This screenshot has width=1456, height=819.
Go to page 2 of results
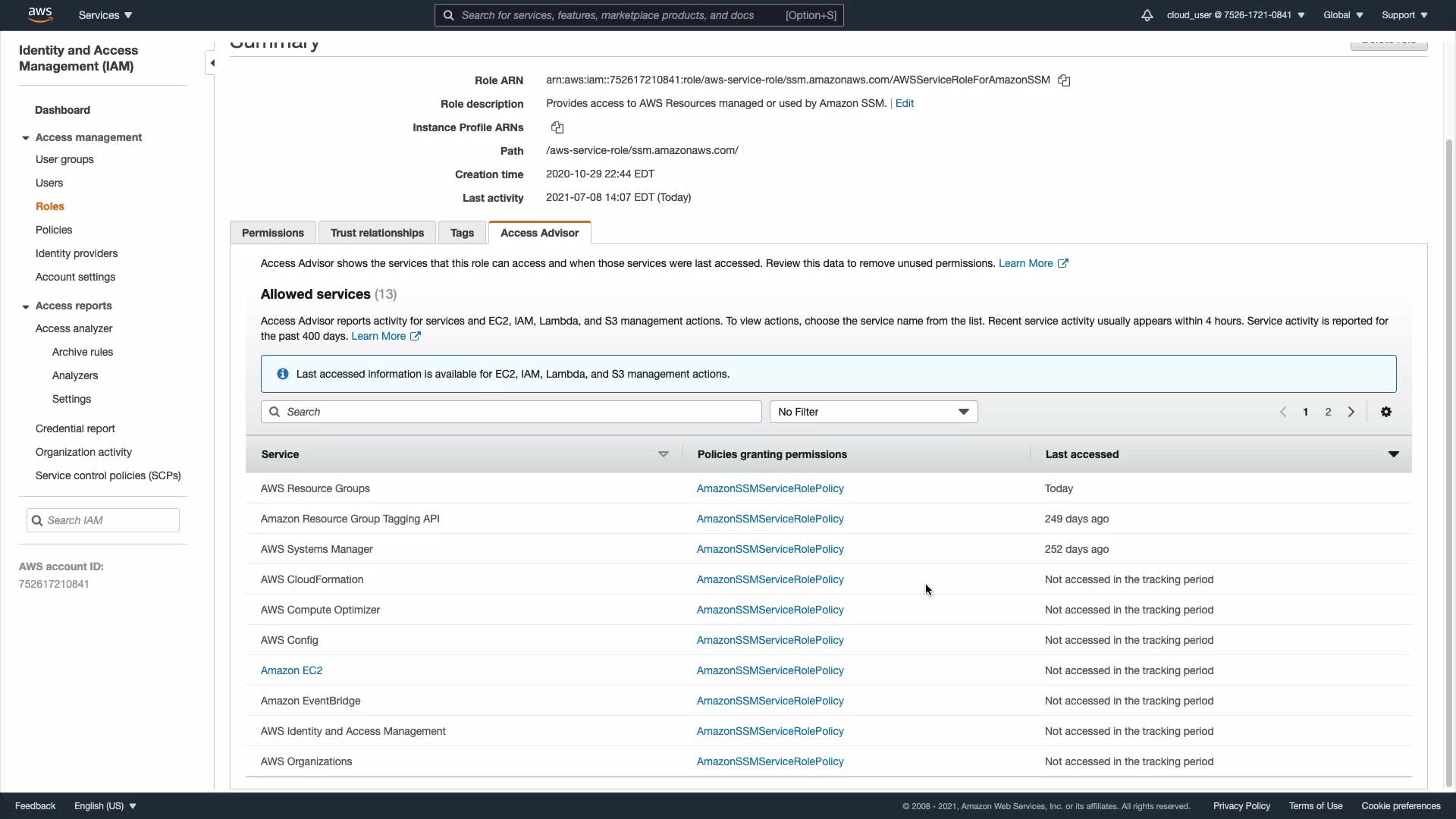[1328, 412]
